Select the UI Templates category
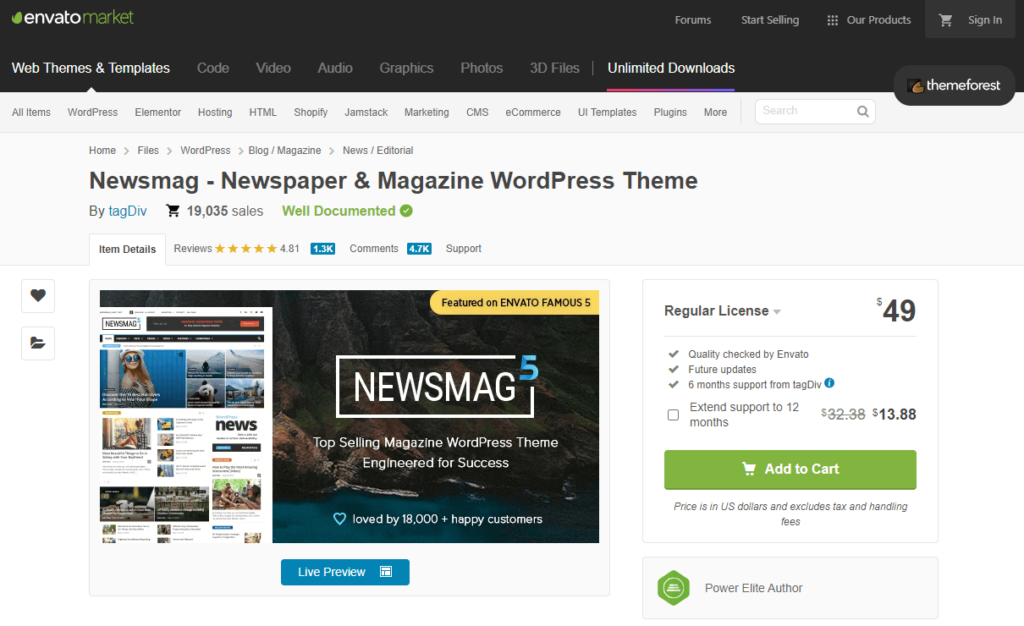 607,112
